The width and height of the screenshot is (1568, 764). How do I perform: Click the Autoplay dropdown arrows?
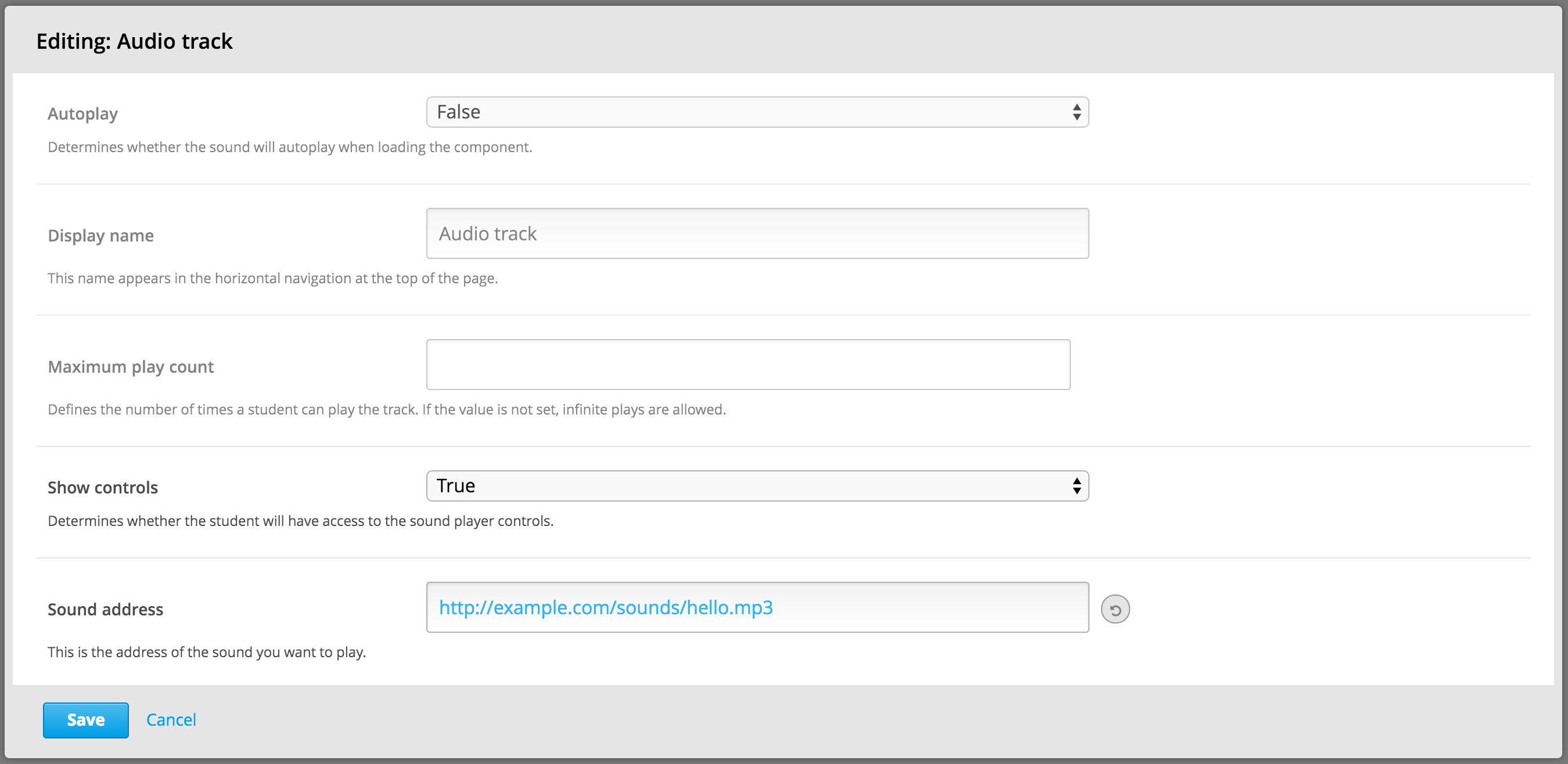(1076, 112)
